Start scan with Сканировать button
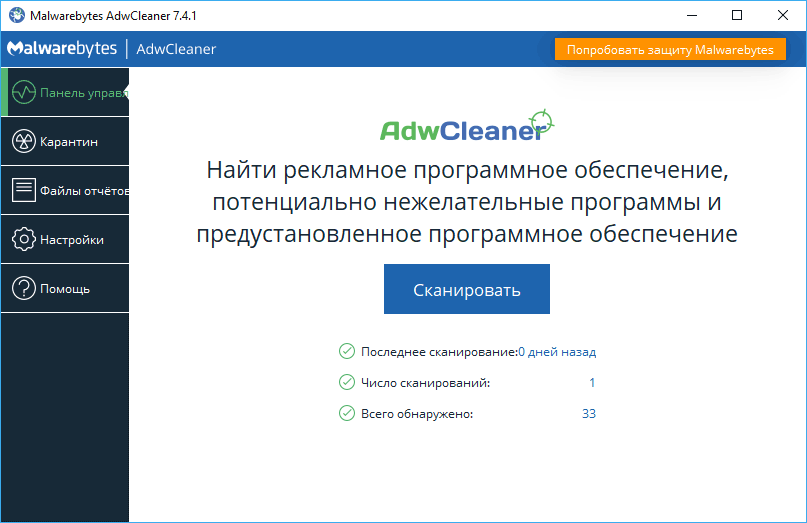Image resolution: width=807 pixels, height=523 pixels. (x=467, y=289)
